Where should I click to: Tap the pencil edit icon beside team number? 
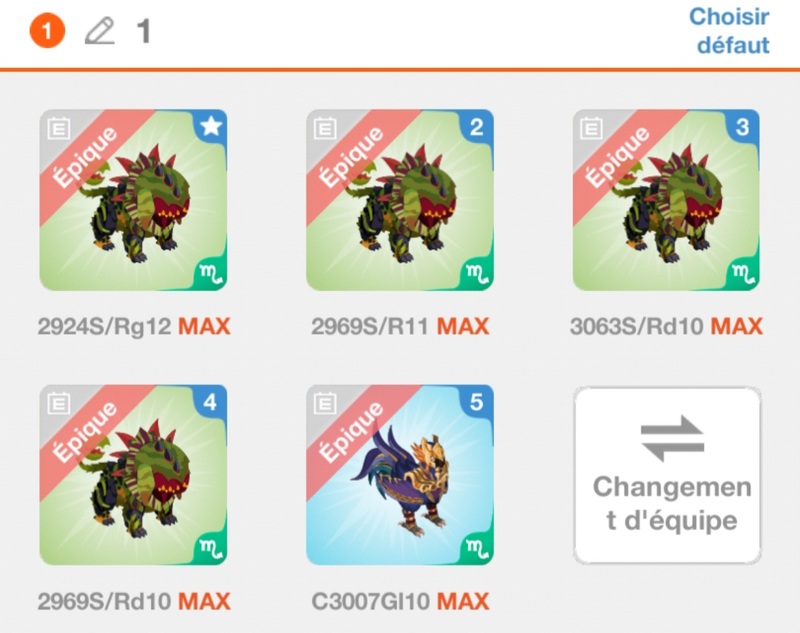point(99,31)
